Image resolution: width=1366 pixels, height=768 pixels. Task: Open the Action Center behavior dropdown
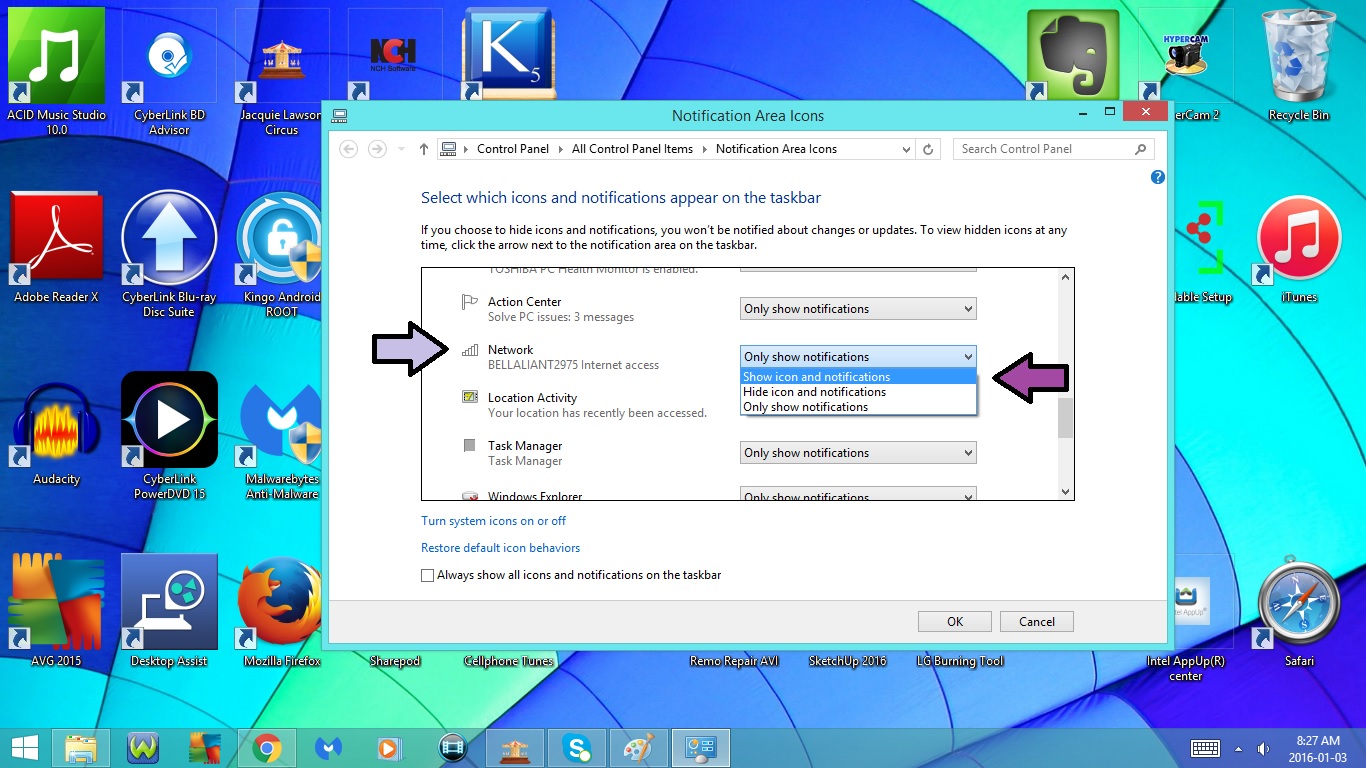click(858, 309)
